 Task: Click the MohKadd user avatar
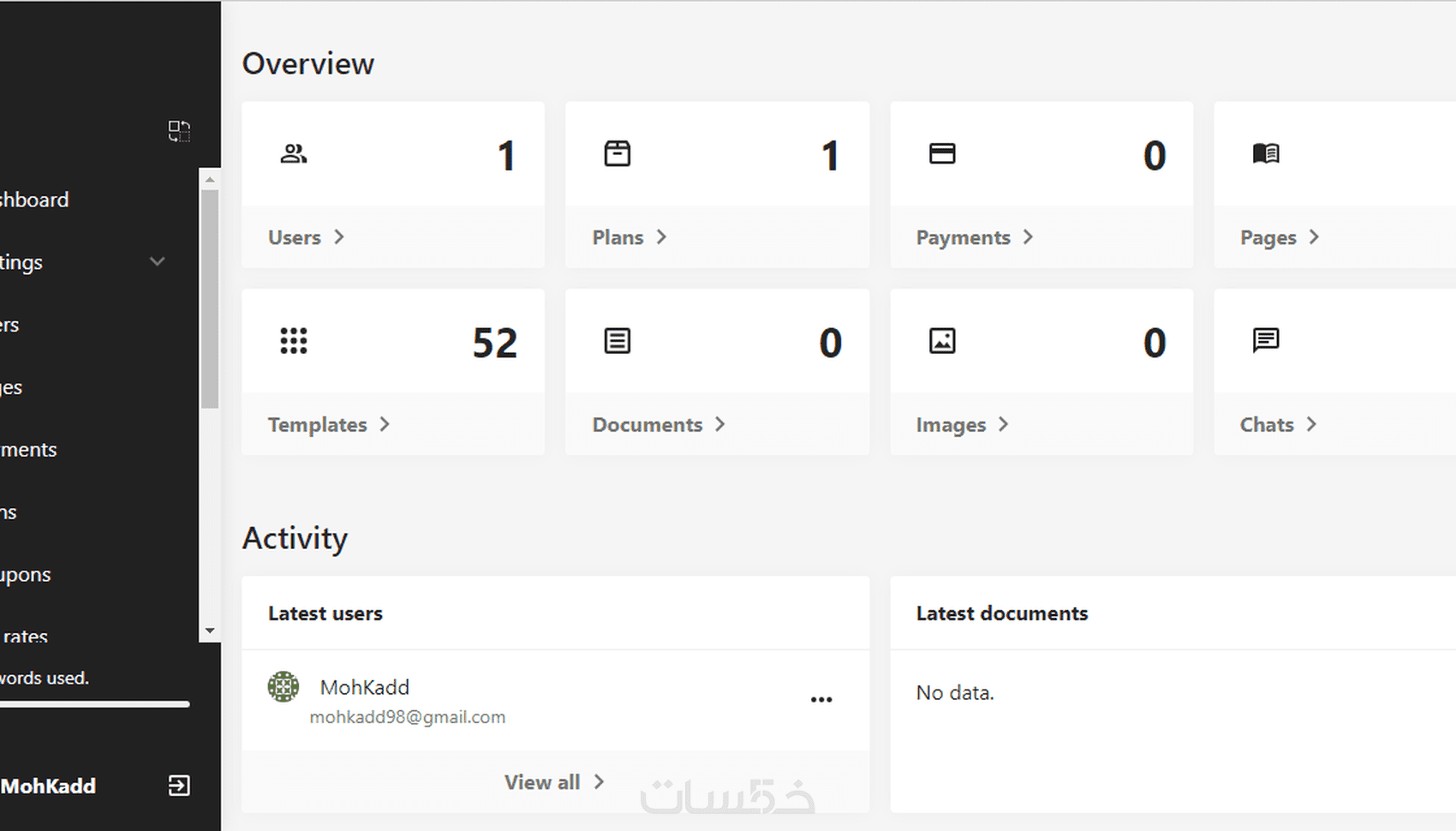pos(283,687)
